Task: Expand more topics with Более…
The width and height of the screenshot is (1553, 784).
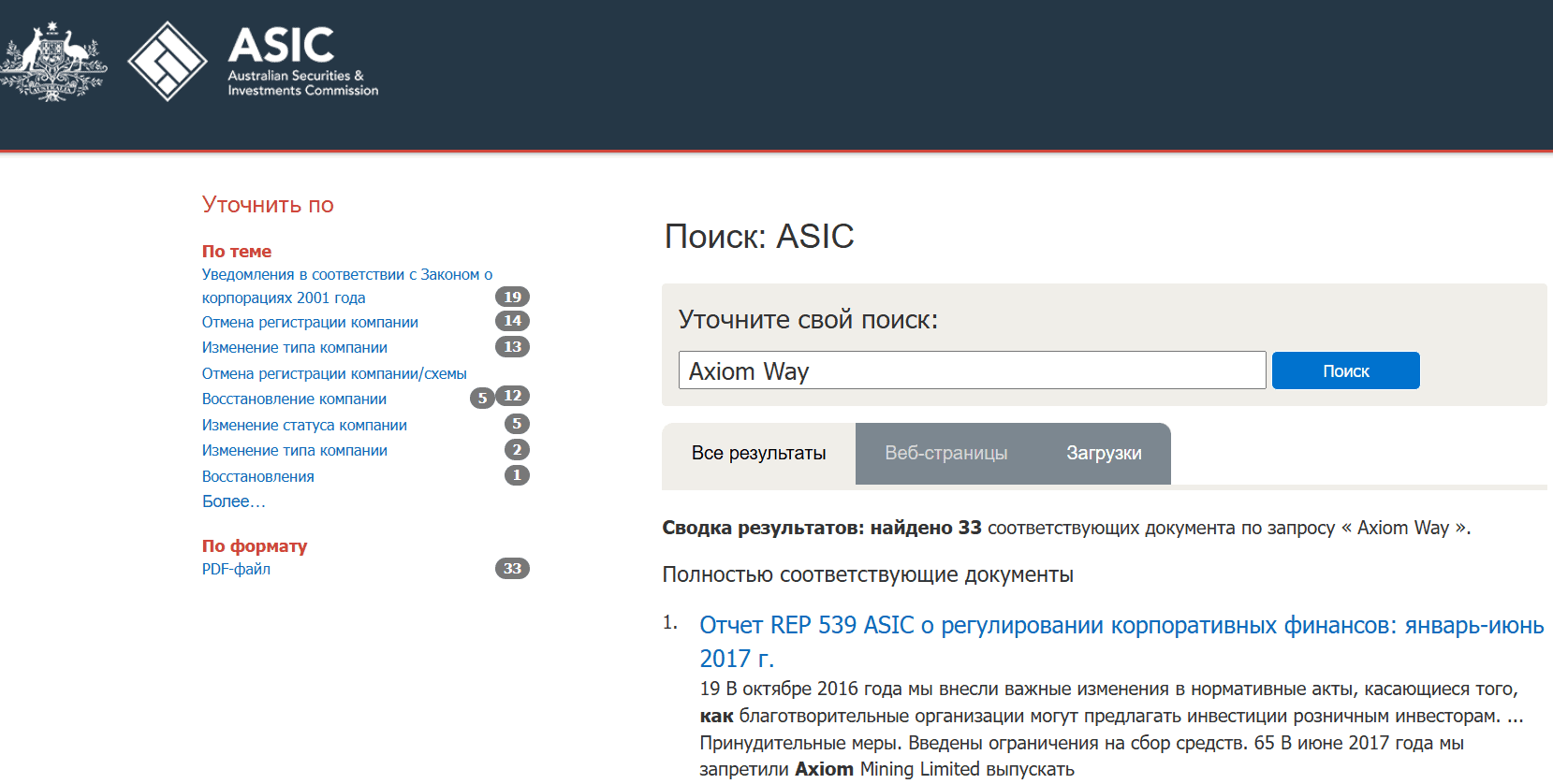Action: click(234, 501)
